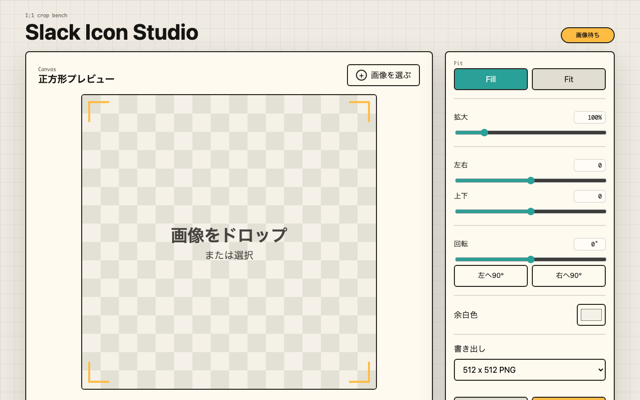The image size is (640, 400).
Task: Open the 余白色 color swatch
Action: [x=591, y=315]
